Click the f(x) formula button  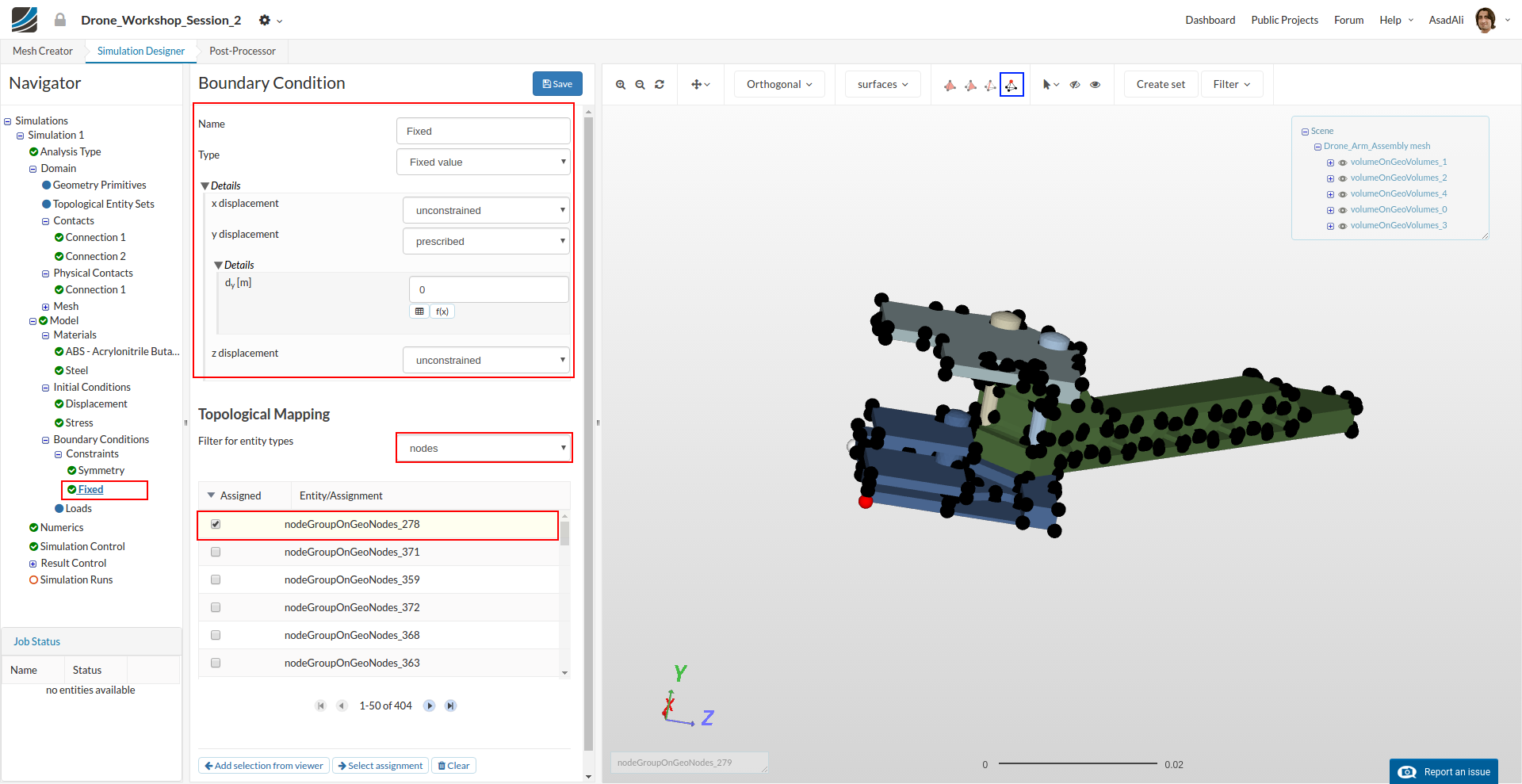pos(442,312)
